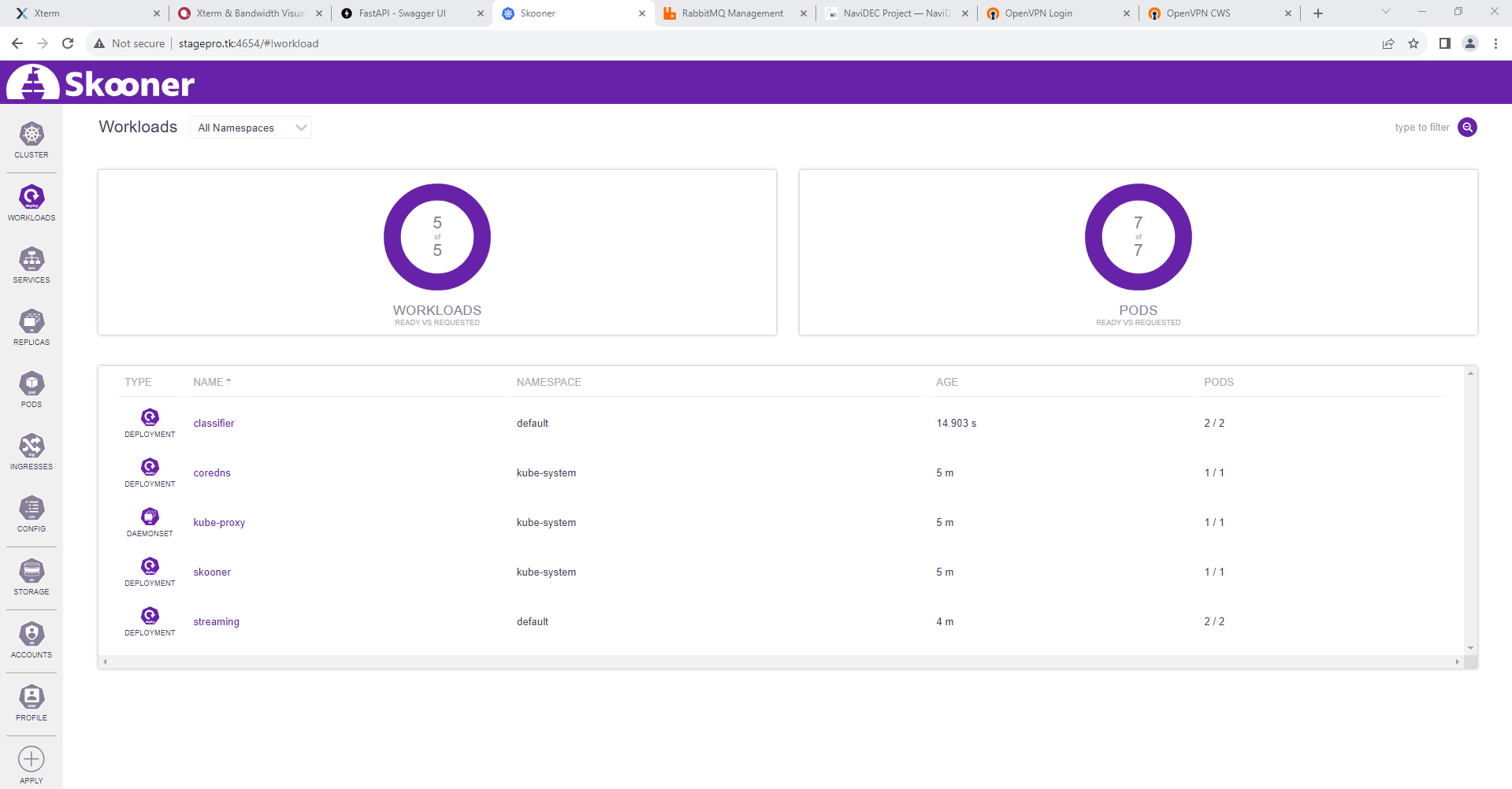
Task: Switch to OpenVPN CWS tab
Action: [1220, 13]
